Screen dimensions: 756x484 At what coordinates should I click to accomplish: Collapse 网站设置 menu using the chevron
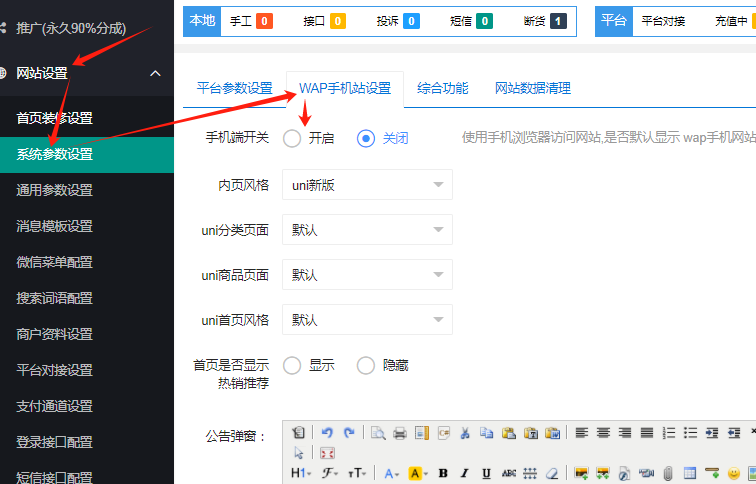tap(155, 73)
